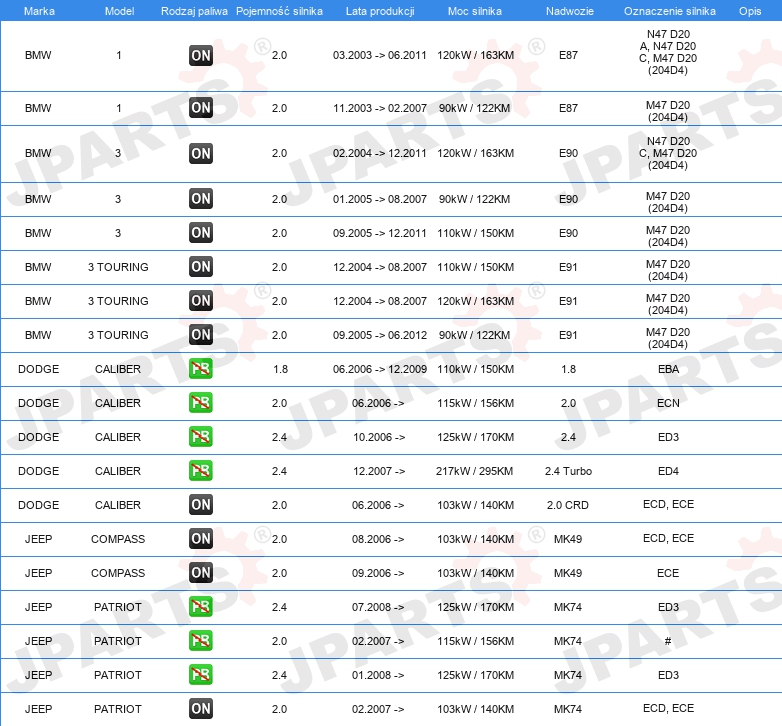This screenshot has width=782, height=726.
Task: Click the E87 cell in the 90kW row
Action: coord(568,108)
